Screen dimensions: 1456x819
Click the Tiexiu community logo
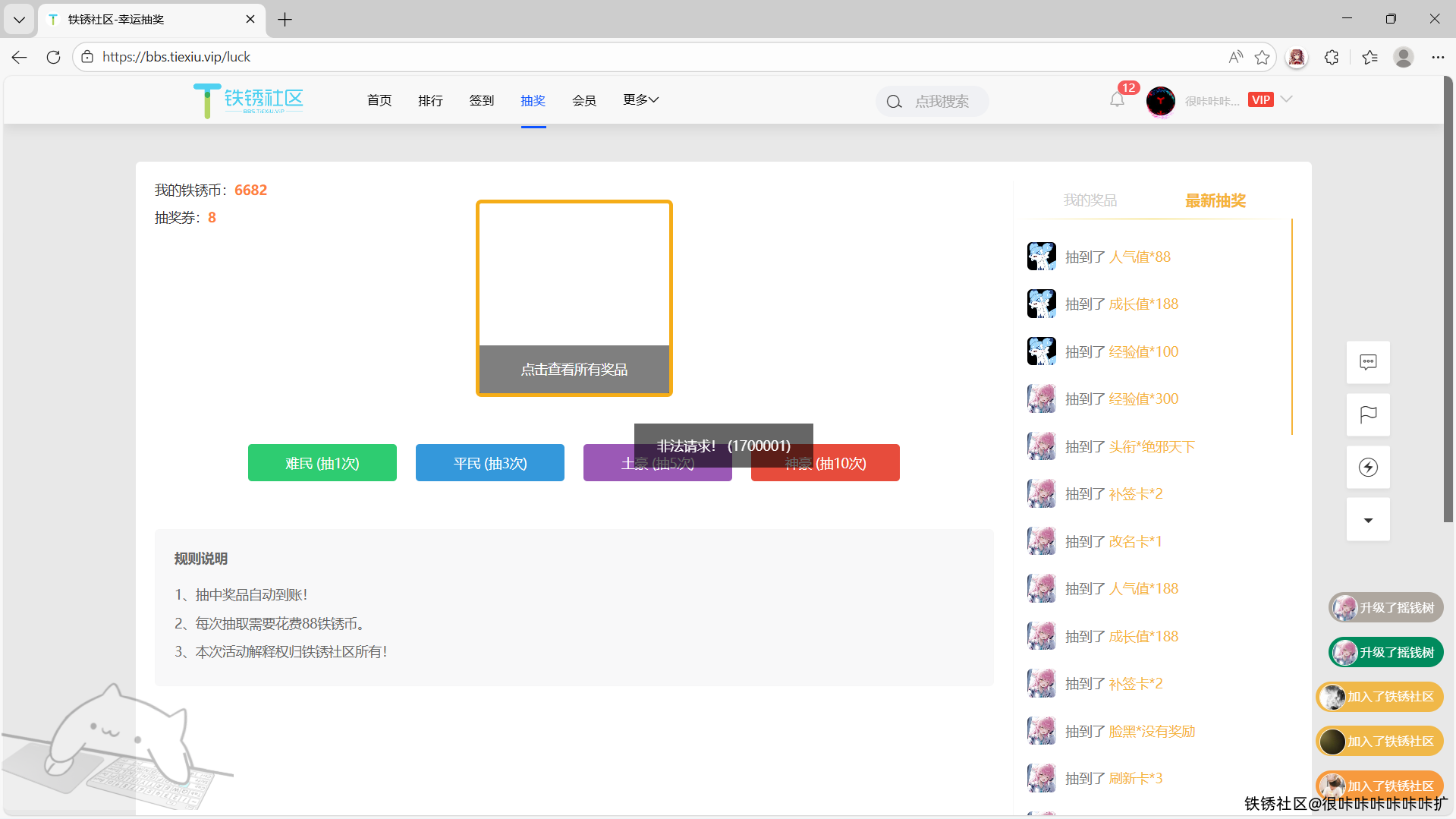tap(249, 100)
